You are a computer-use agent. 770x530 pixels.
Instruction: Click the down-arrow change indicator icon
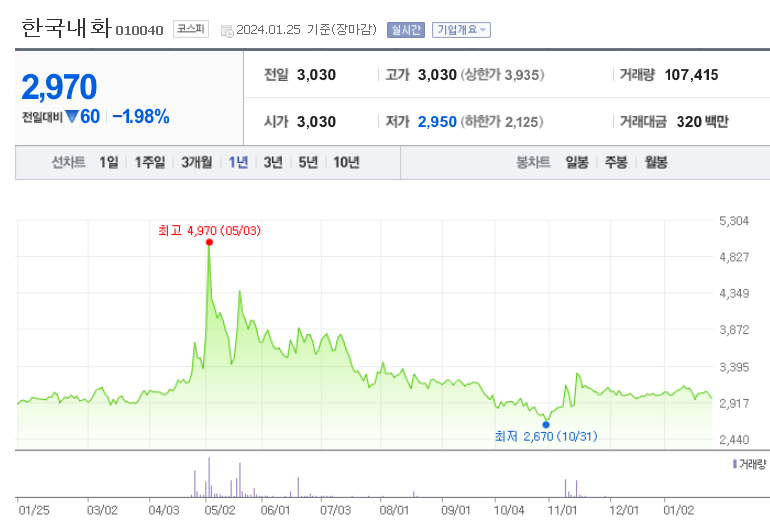(x=72, y=117)
